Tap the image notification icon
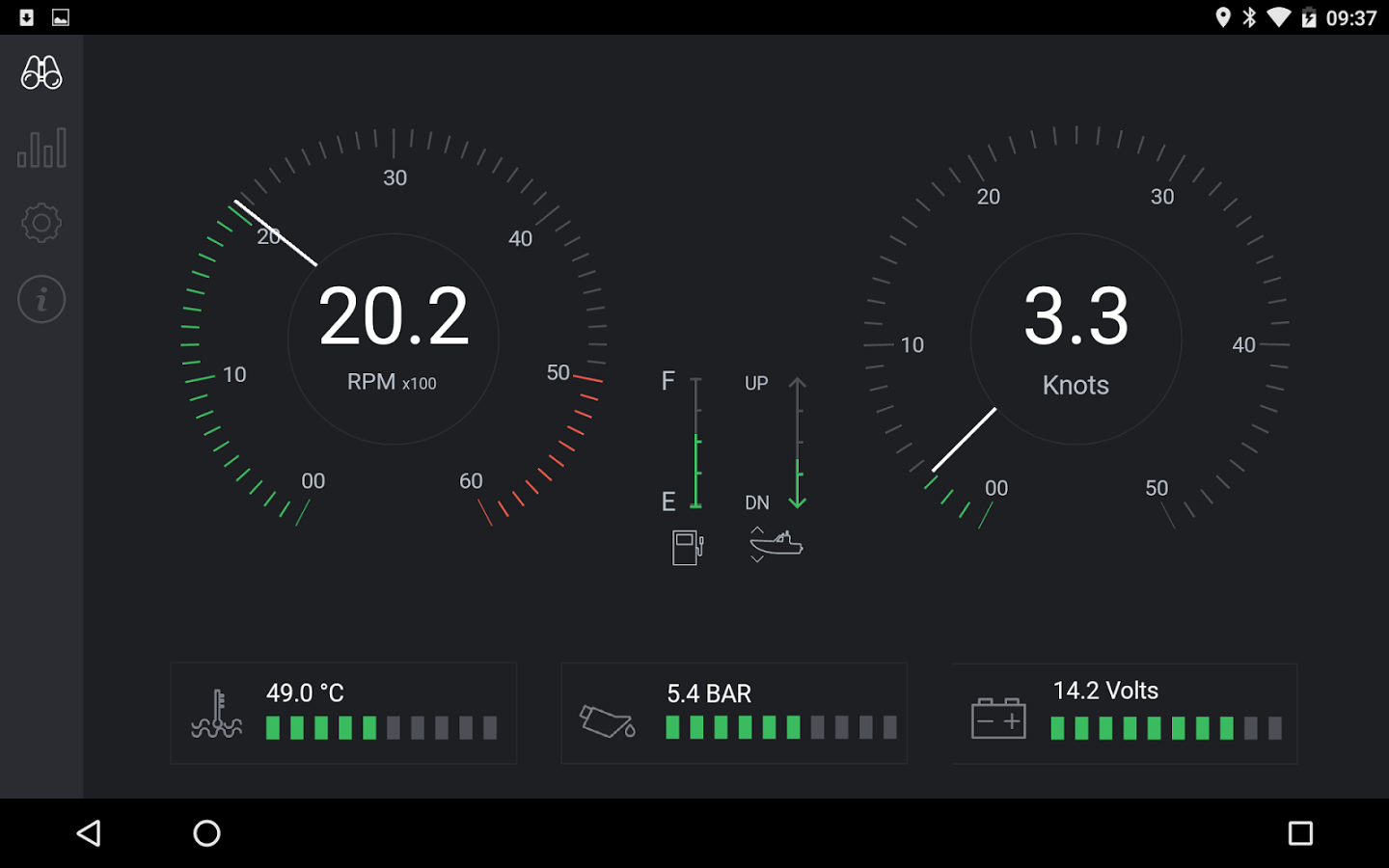 tap(60, 17)
